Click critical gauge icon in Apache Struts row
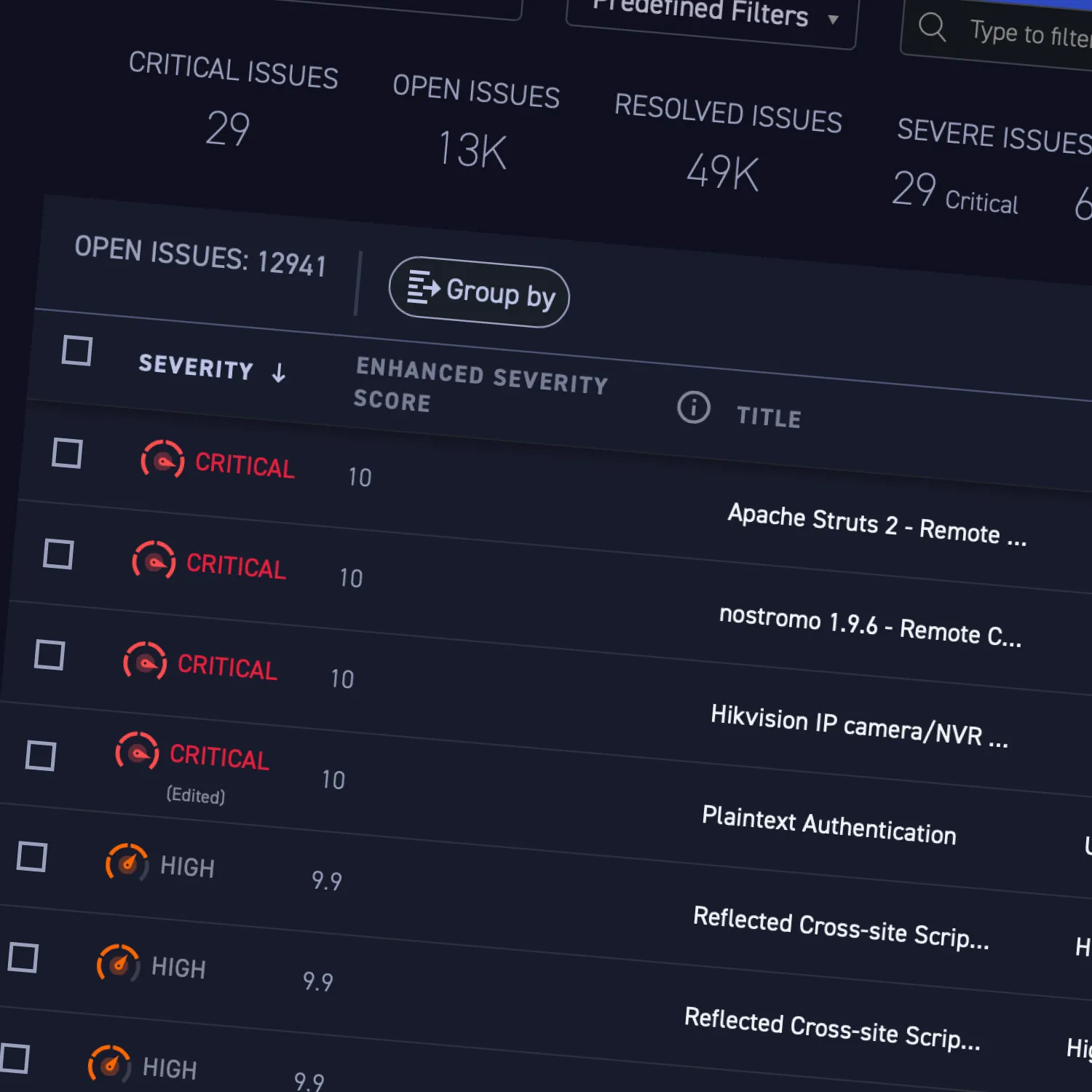The image size is (1092, 1092). point(162,460)
